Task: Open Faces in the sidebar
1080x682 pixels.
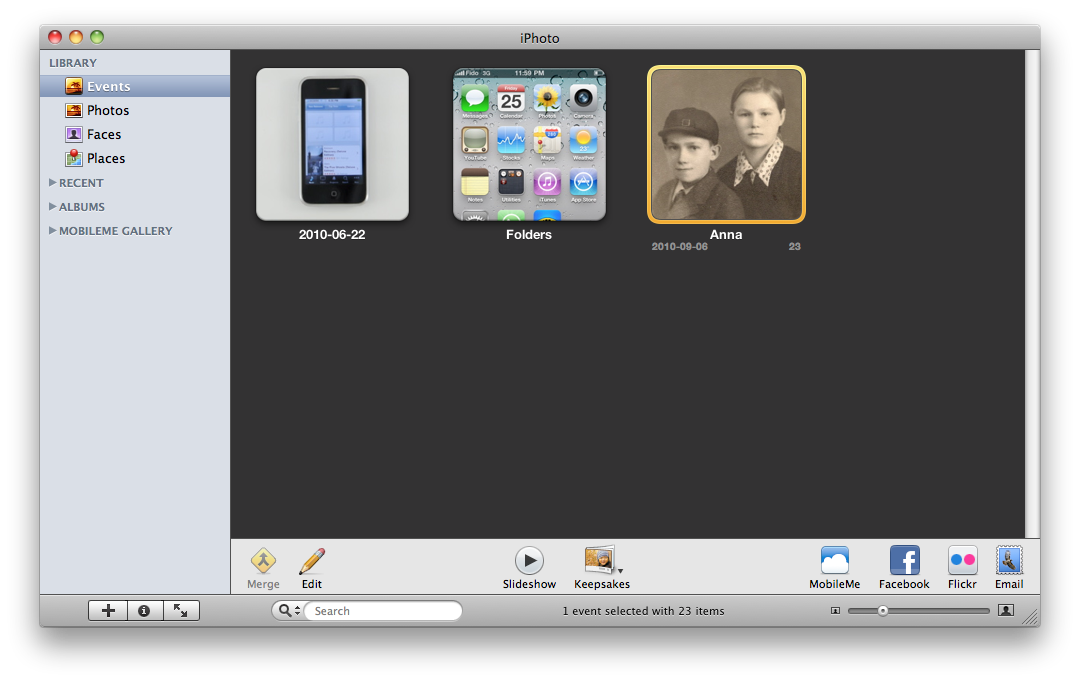Action: [104, 135]
